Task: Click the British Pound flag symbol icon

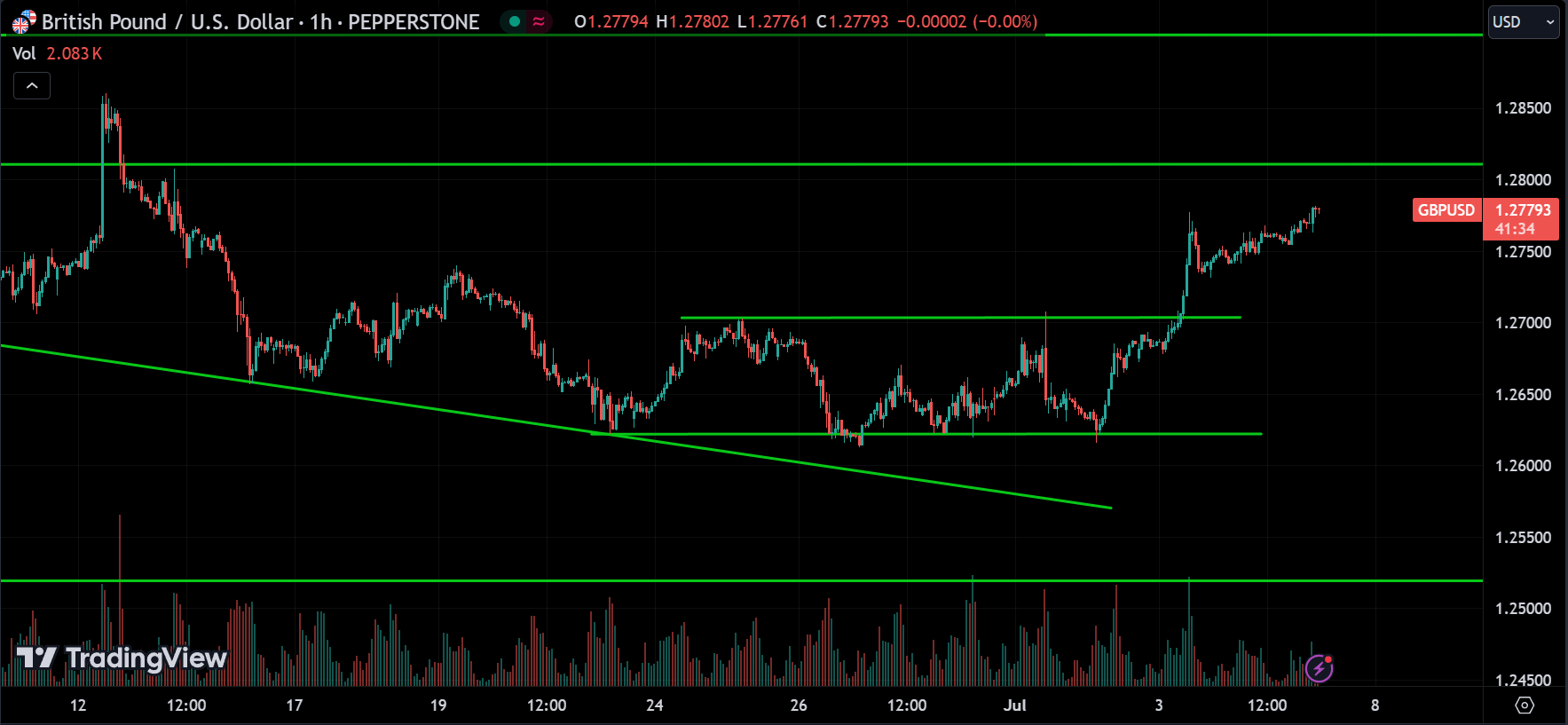Action: 23,21
